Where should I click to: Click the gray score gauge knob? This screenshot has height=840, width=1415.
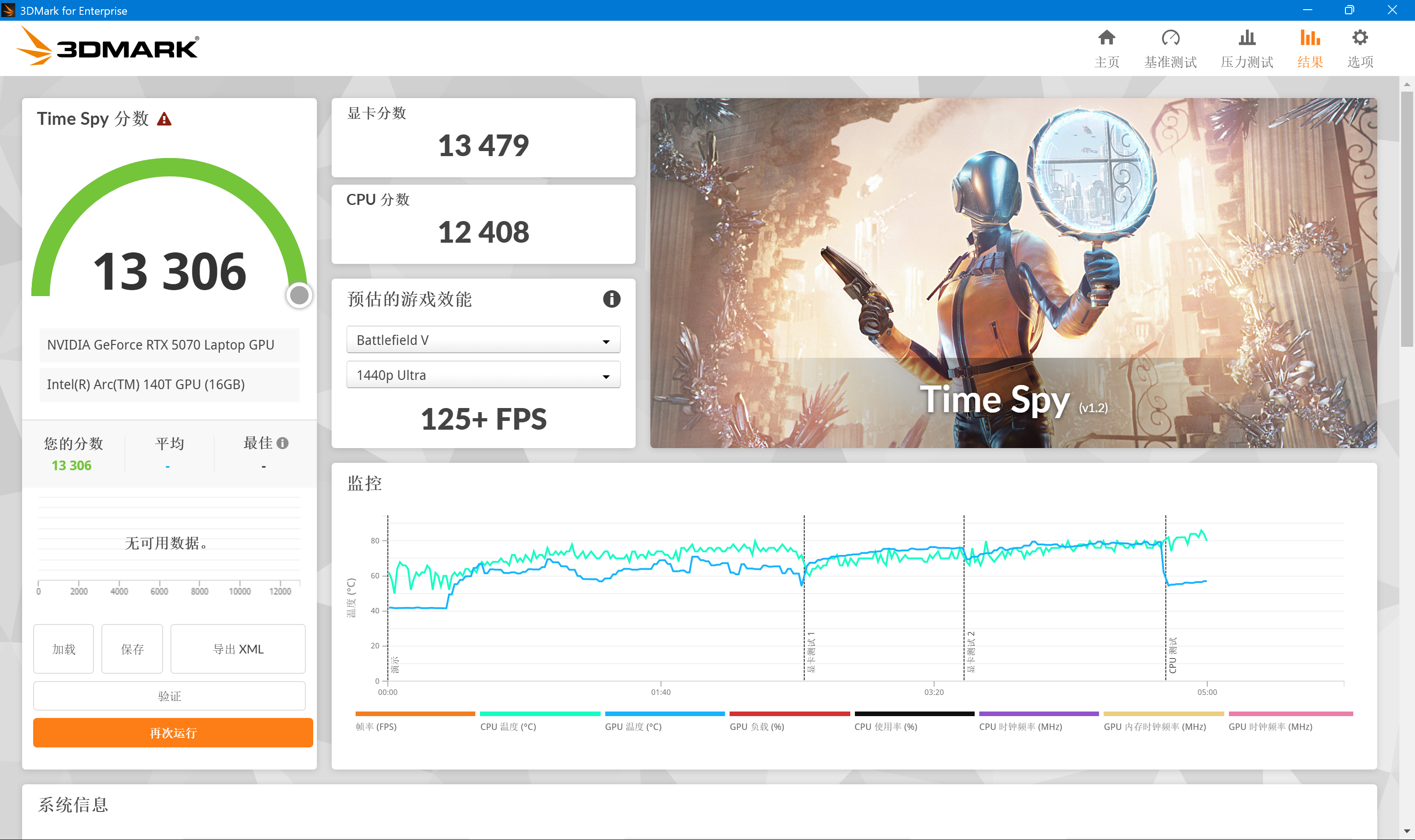point(299,295)
